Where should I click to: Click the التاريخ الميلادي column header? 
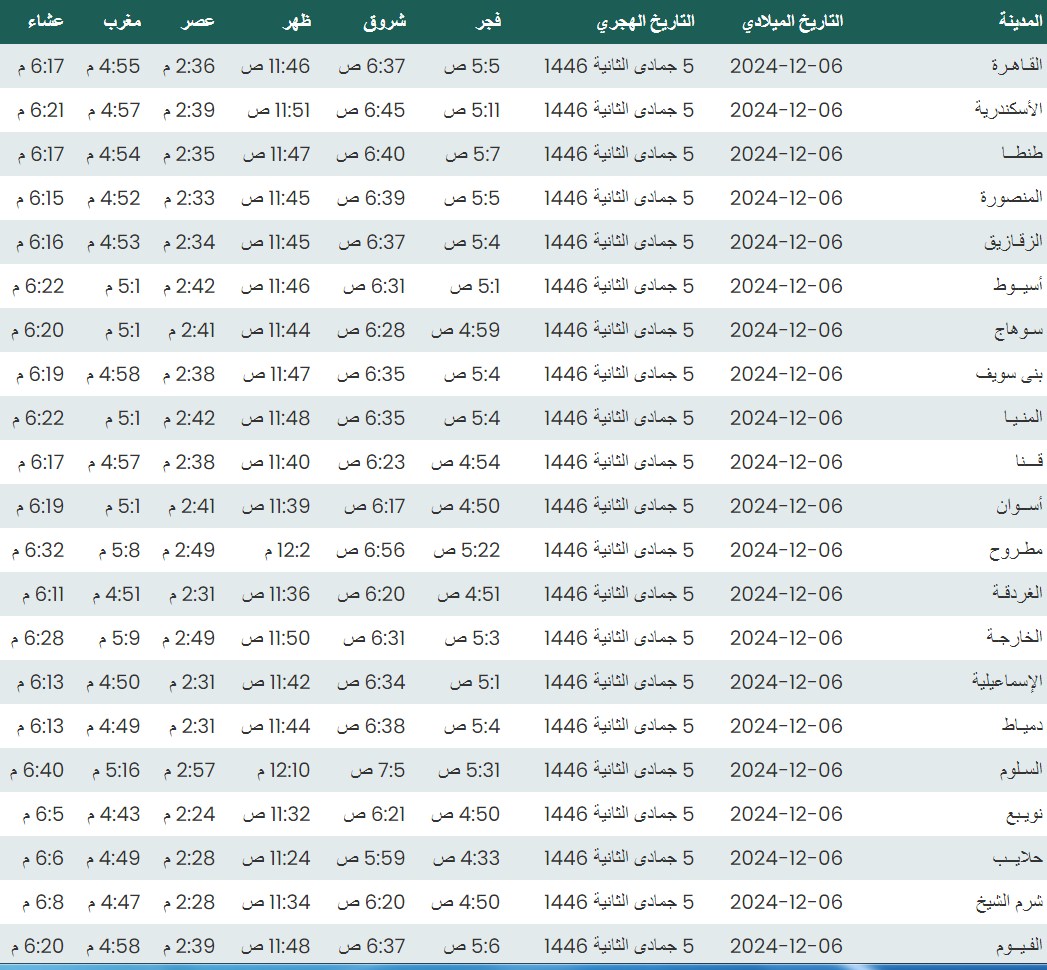click(794, 21)
